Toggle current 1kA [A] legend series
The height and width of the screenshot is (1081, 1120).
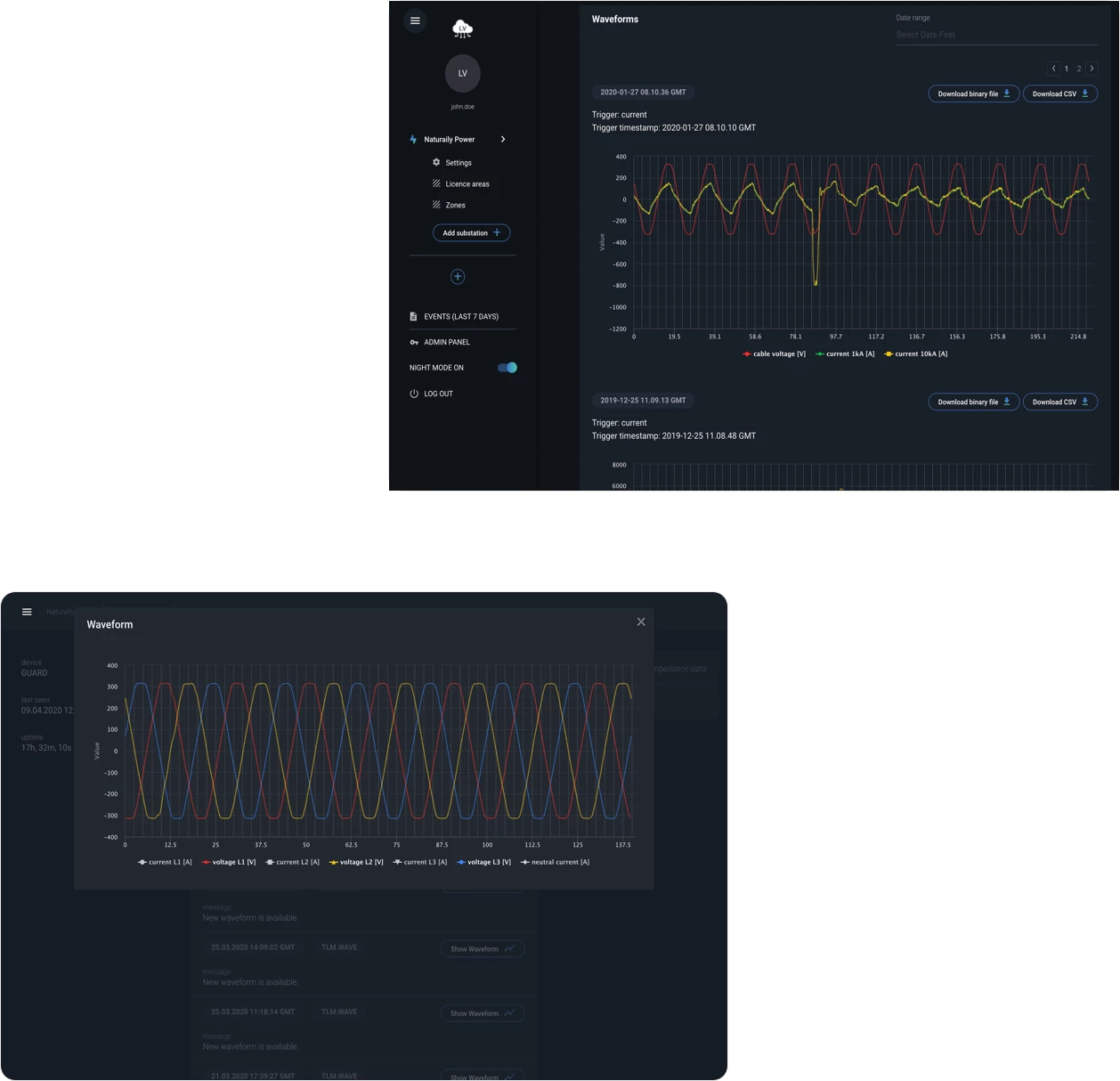pos(845,354)
